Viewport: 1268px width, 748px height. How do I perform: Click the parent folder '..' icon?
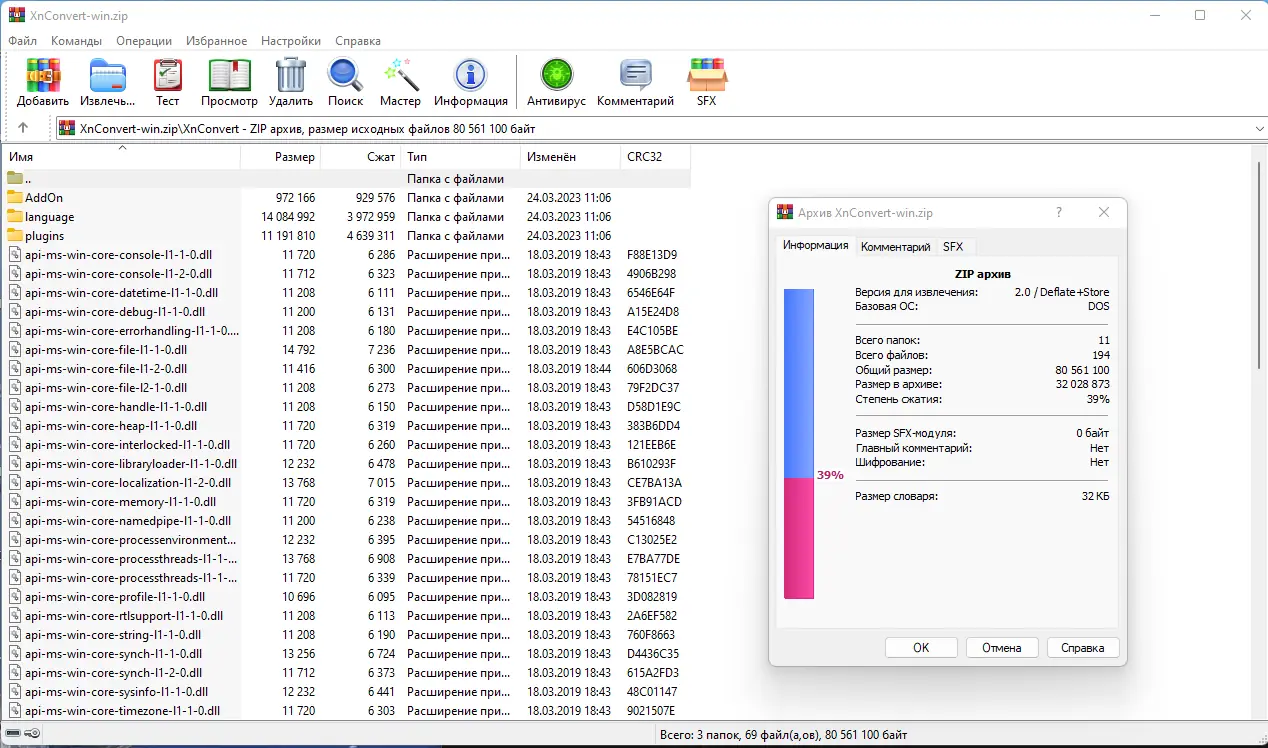[x=14, y=179]
